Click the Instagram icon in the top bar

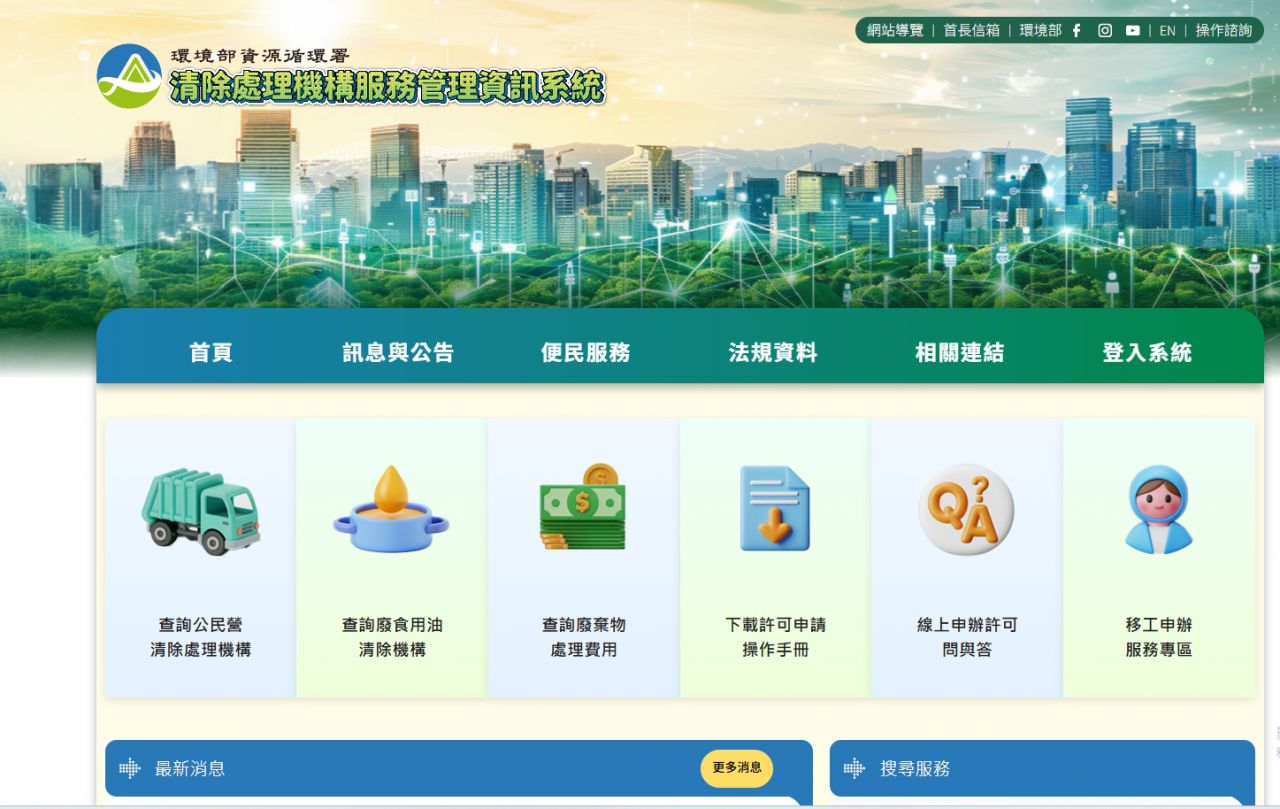(x=1103, y=30)
